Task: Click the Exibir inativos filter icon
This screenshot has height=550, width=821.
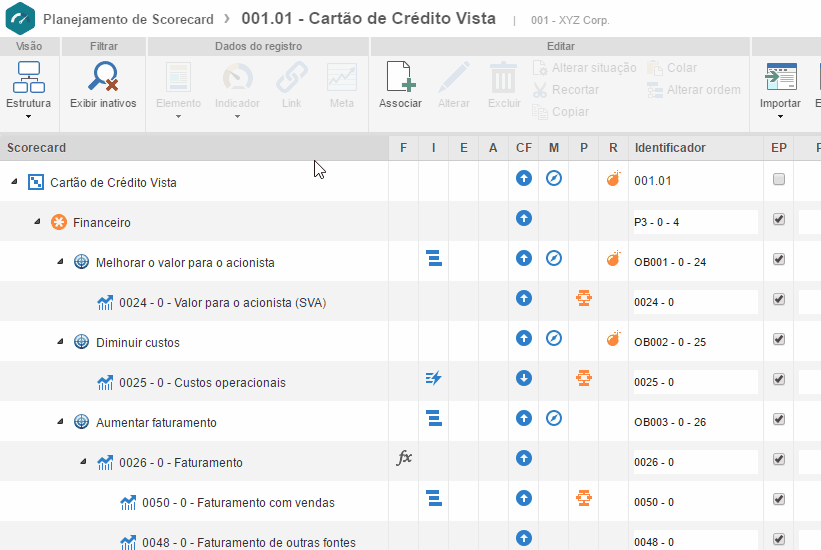Action: coord(103,78)
